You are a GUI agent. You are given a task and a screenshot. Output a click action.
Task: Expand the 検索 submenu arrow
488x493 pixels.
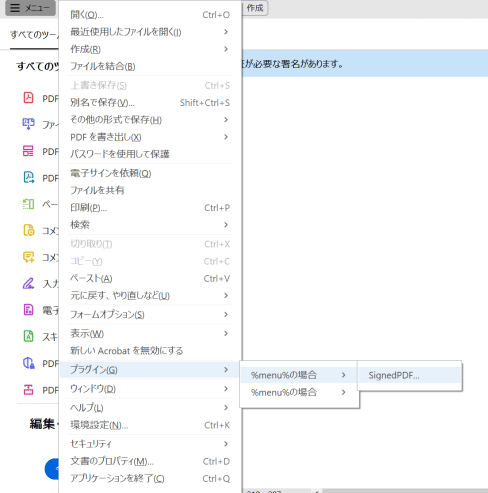tap(226, 225)
